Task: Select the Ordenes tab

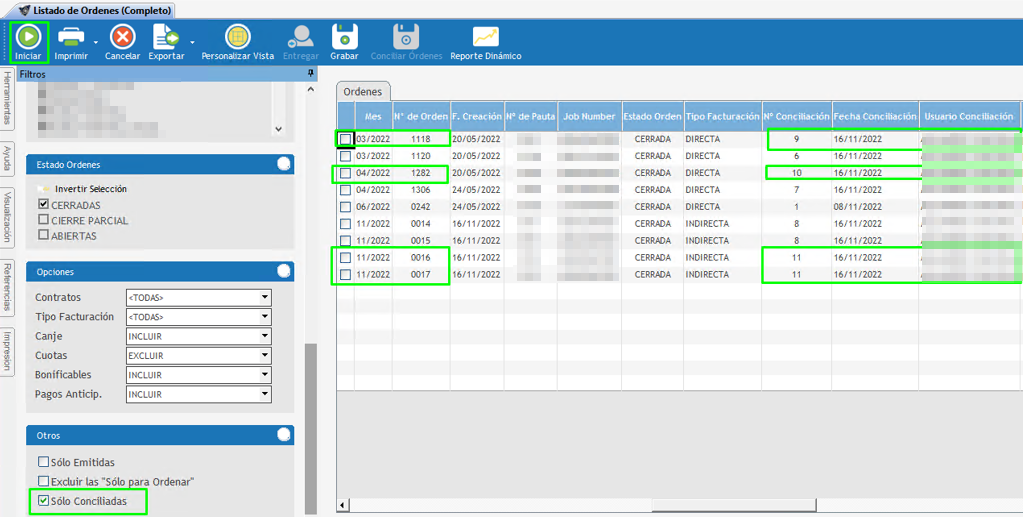Action: (363, 92)
